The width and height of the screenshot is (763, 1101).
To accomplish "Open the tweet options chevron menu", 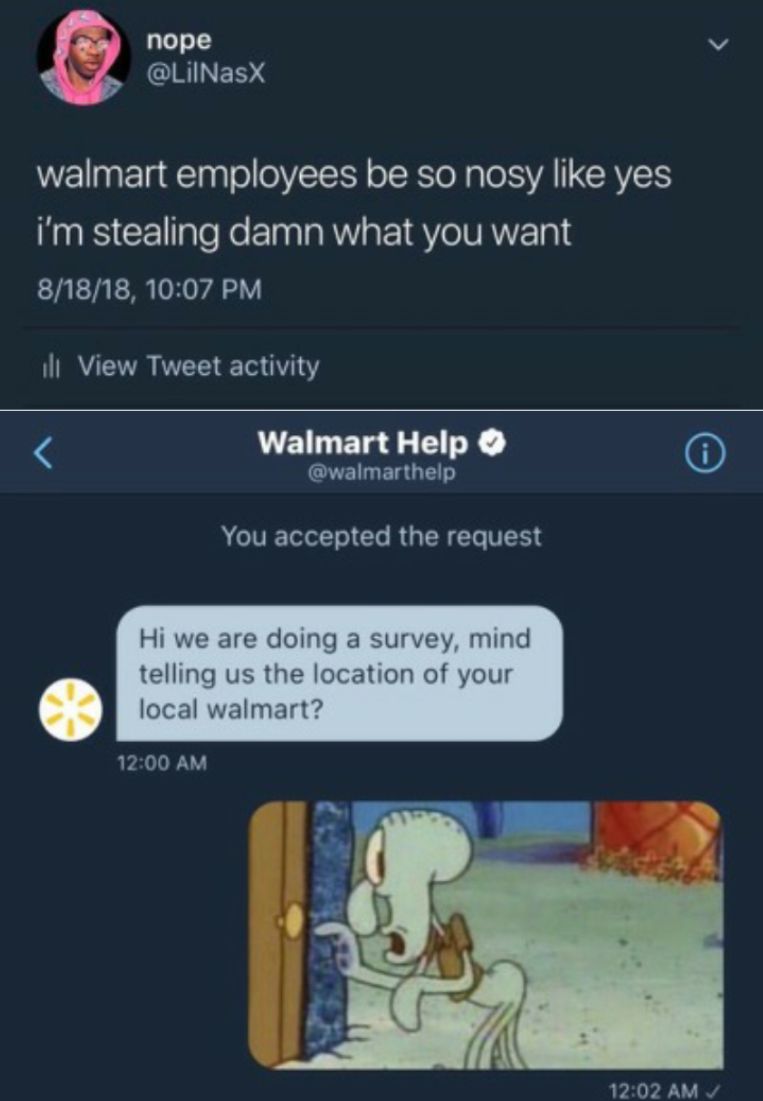I will [x=717, y=46].
